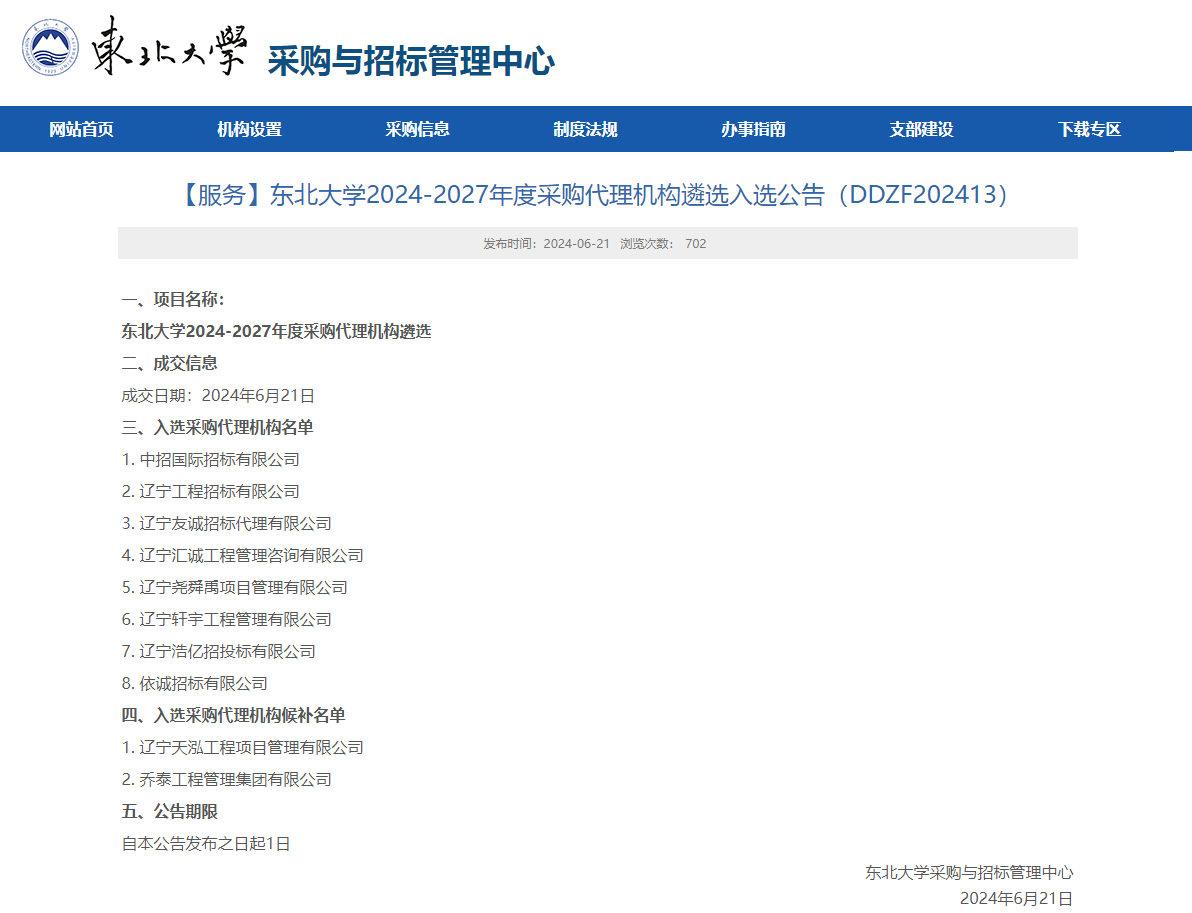The image size is (1192, 913).
Task: Select the project name 东北大学2024-2027年度采购代理机构遴选
Action: pos(277,331)
